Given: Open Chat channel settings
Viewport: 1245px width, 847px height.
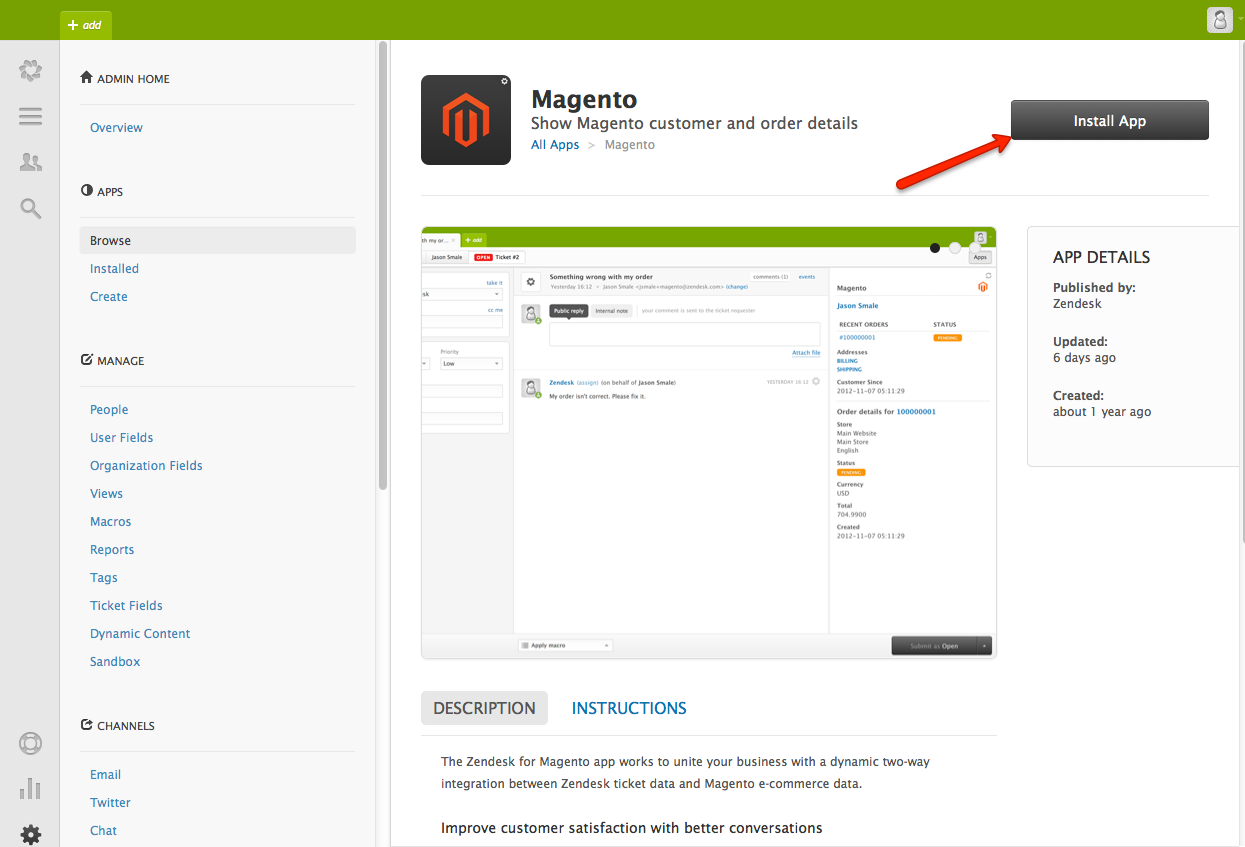Looking at the screenshot, I should pyautogui.click(x=103, y=831).
